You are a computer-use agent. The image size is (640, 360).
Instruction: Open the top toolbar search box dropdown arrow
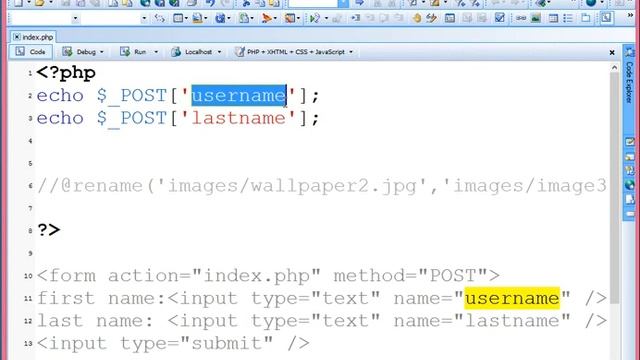tap(344, 3)
